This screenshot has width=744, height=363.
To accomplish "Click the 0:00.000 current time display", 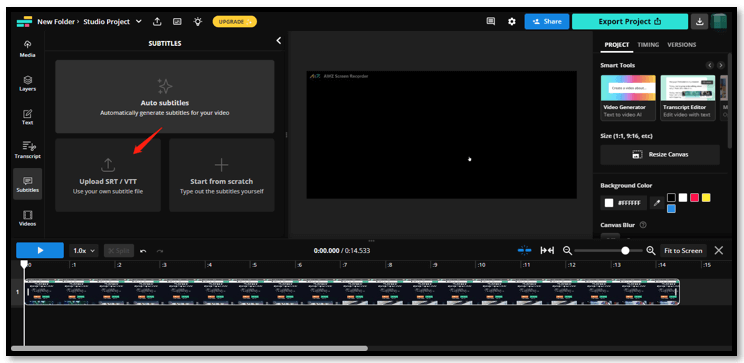I will pos(326,251).
